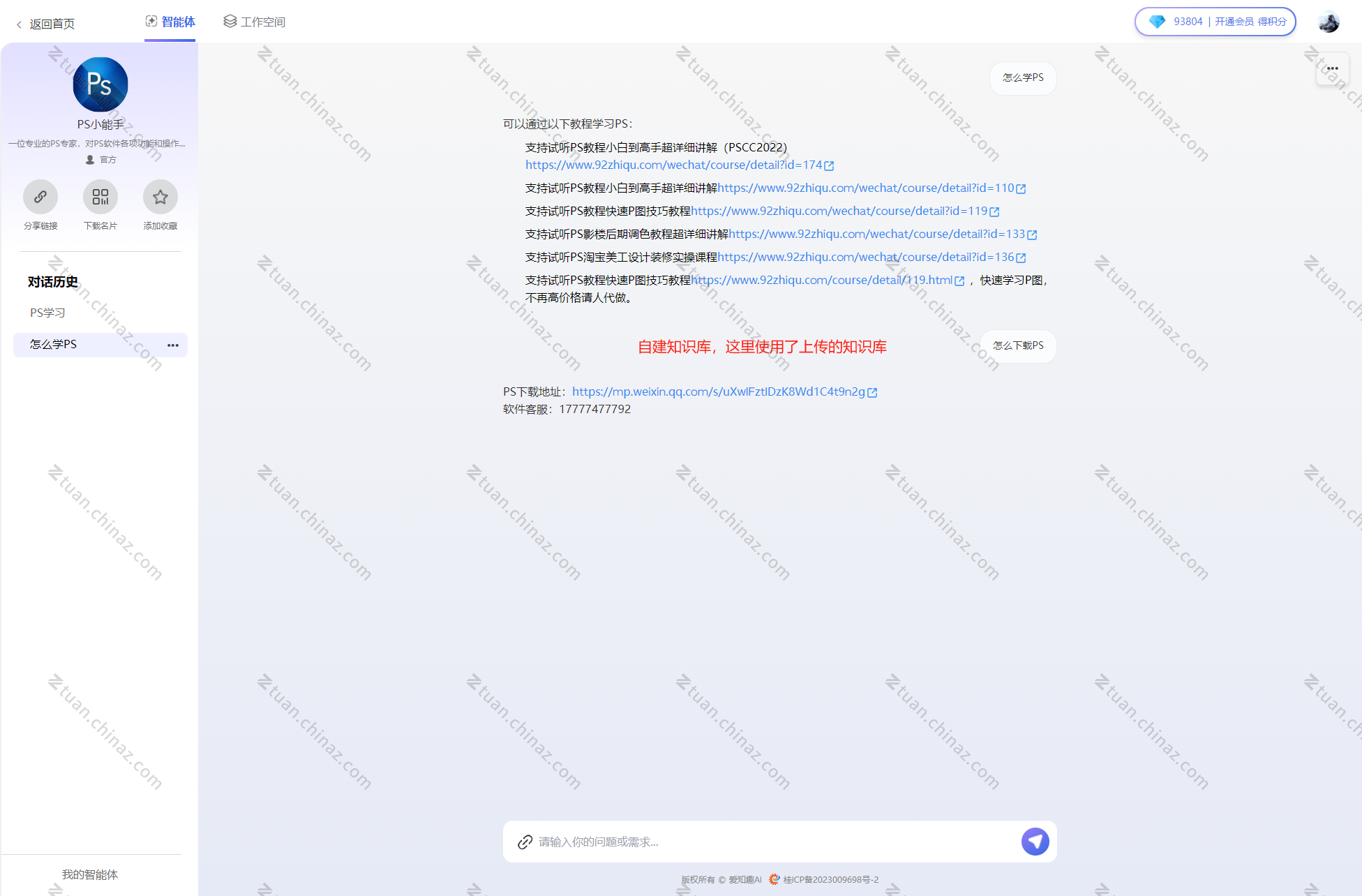The image size is (1362, 896).
Task: Click the attachment link icon in input box
Action: point(525,842)
